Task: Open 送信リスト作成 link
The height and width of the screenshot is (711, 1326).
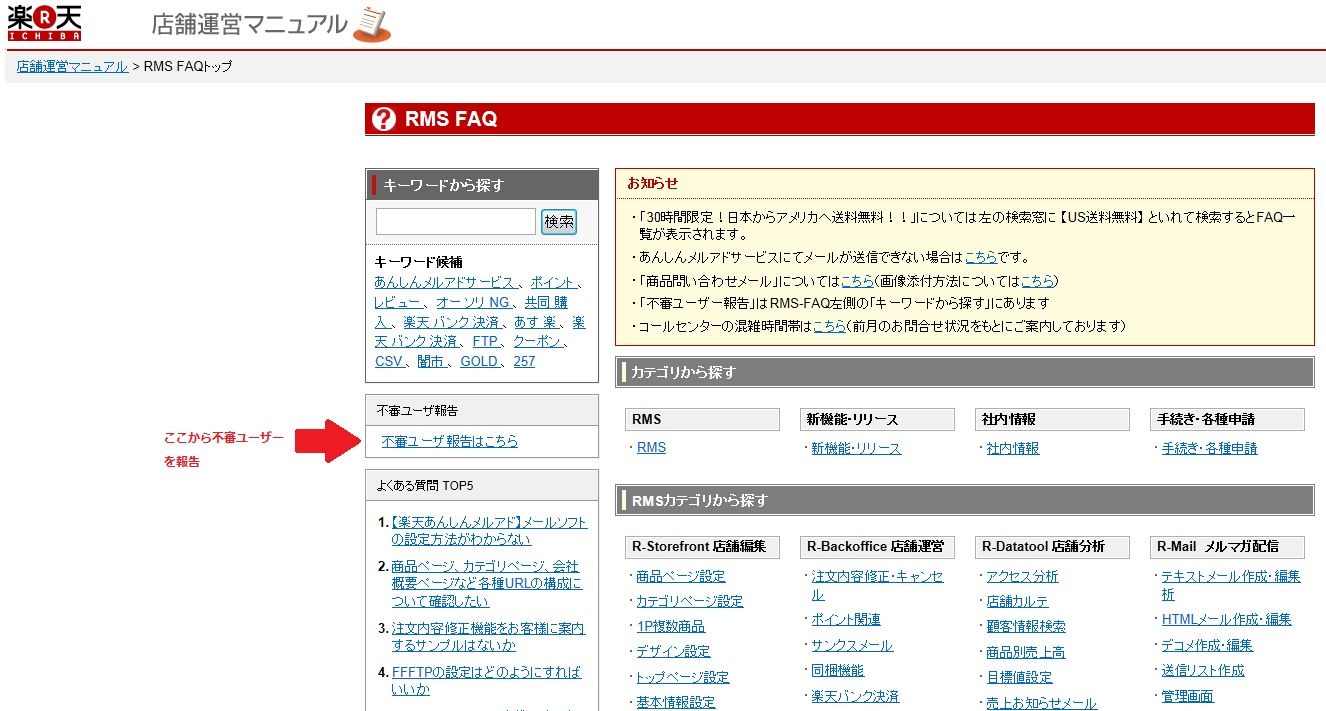Action: pyautogui.click(x=1203, y=670)
